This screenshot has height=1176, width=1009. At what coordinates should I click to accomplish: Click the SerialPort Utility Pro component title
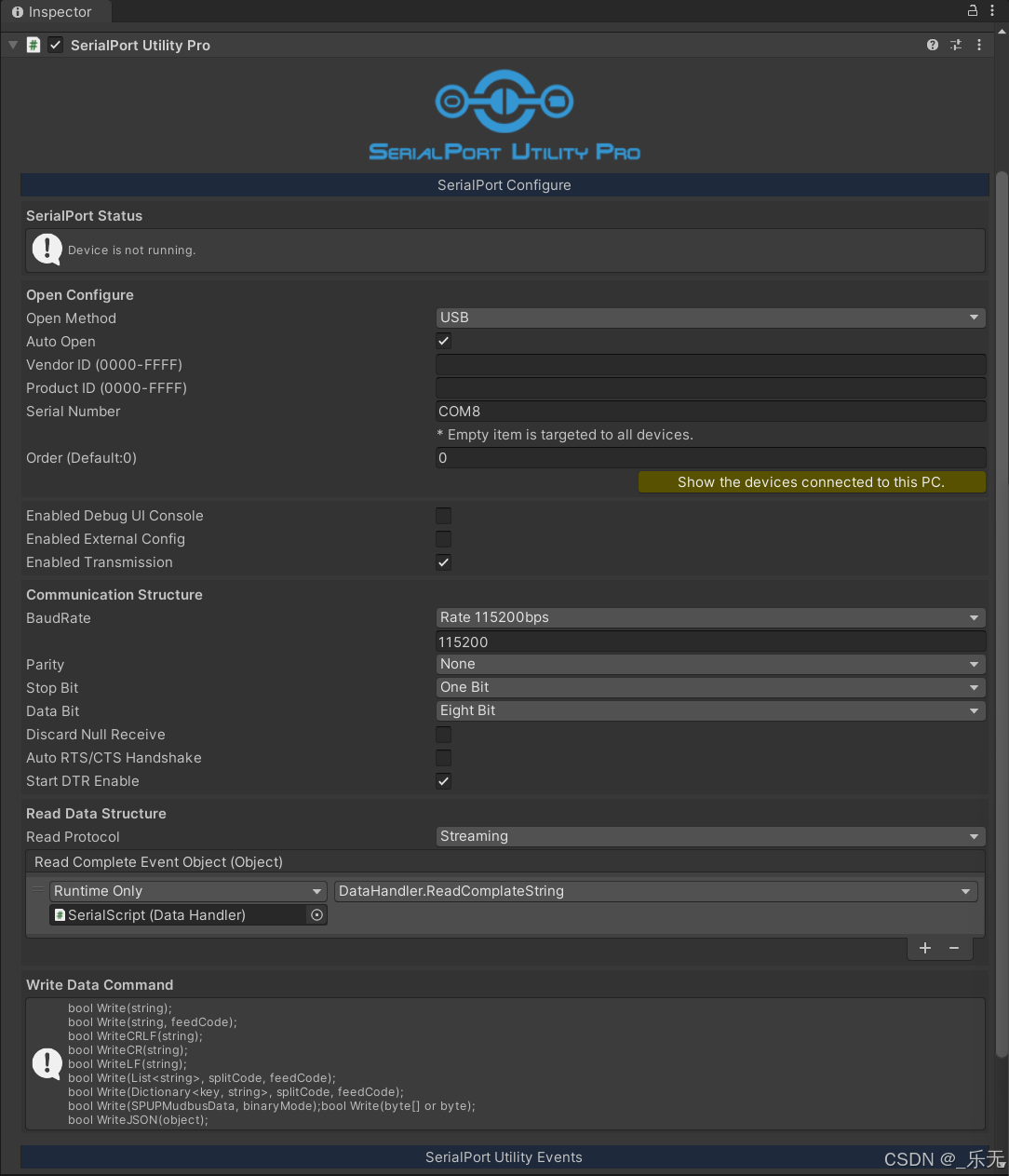click(141, 45)
